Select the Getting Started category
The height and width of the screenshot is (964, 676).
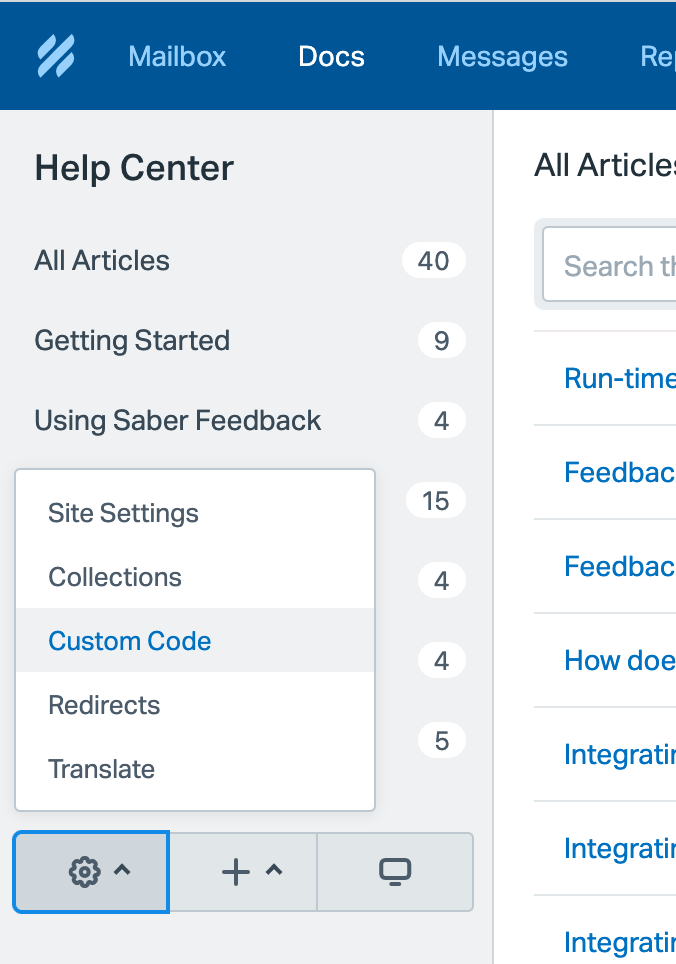pos(132,341)
